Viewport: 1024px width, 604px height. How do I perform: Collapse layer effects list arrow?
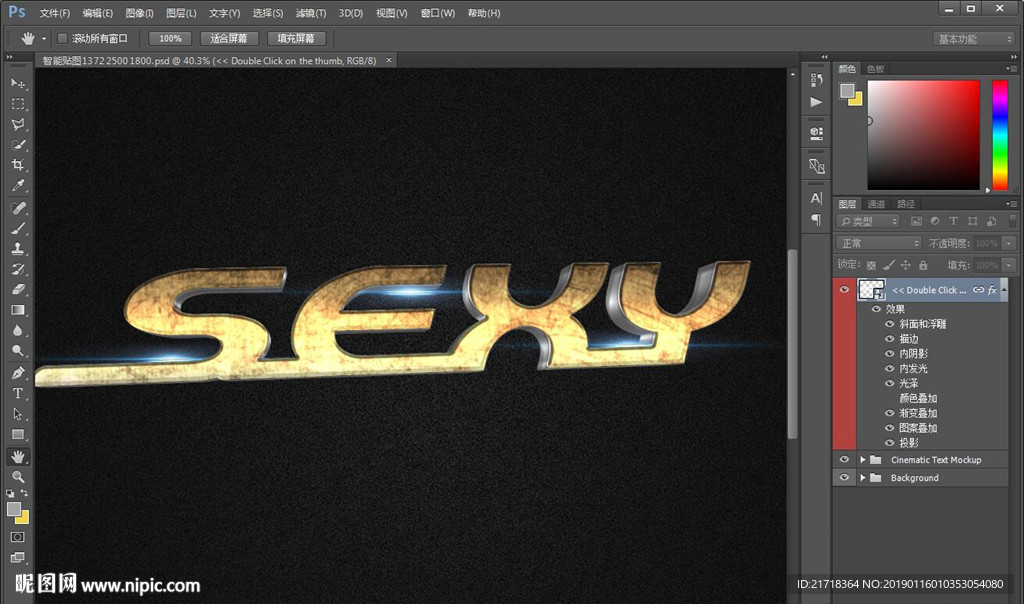(1004, 289)
